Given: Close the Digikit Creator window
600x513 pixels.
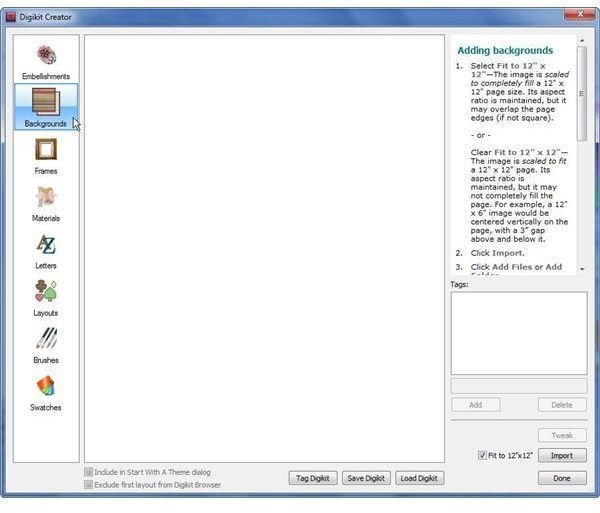Looking at the screenshot, I should point(580,14).
